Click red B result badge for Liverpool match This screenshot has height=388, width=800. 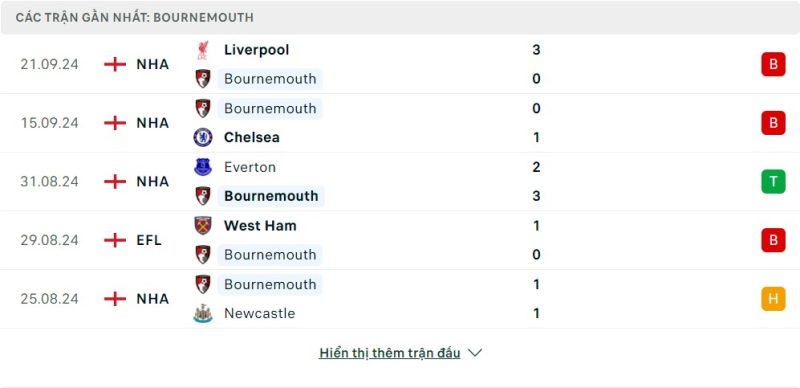coord(773,64)
